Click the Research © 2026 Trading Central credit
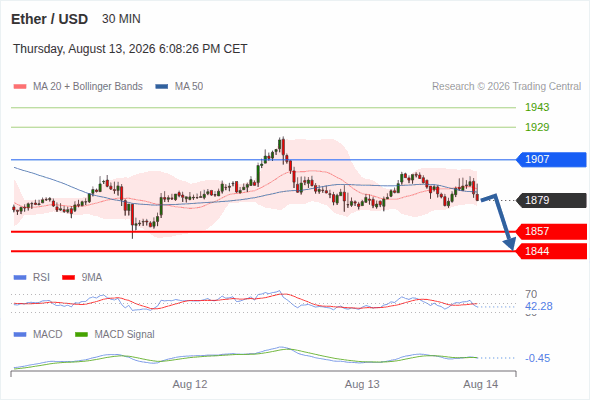Screen dimensions: 590x400 [x=506, y=87]
